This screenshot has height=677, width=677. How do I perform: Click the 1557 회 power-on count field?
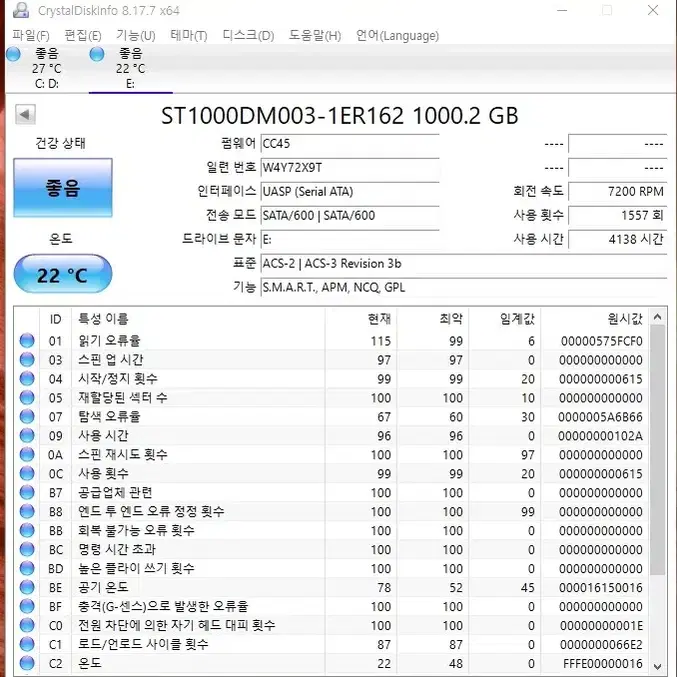[618, 215]
